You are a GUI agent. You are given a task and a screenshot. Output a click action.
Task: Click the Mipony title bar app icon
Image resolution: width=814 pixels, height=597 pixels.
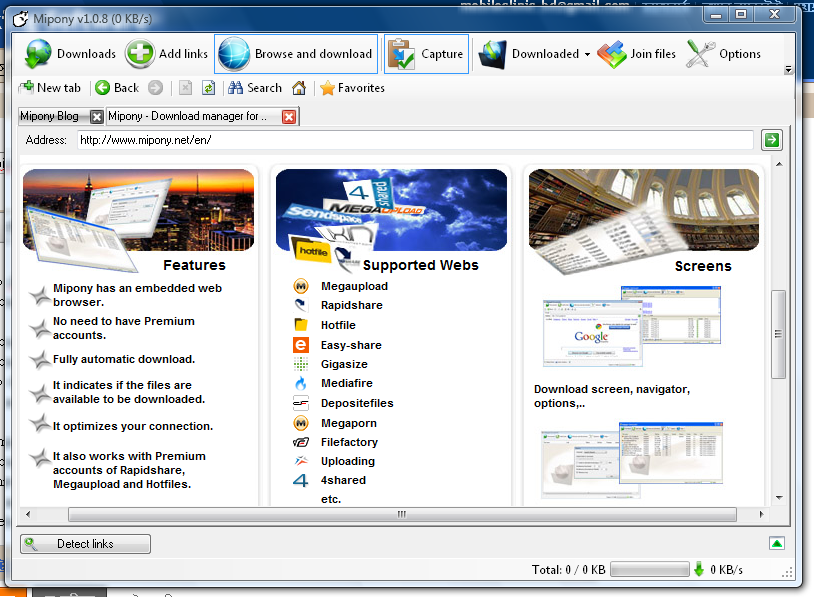pos(20,19)
